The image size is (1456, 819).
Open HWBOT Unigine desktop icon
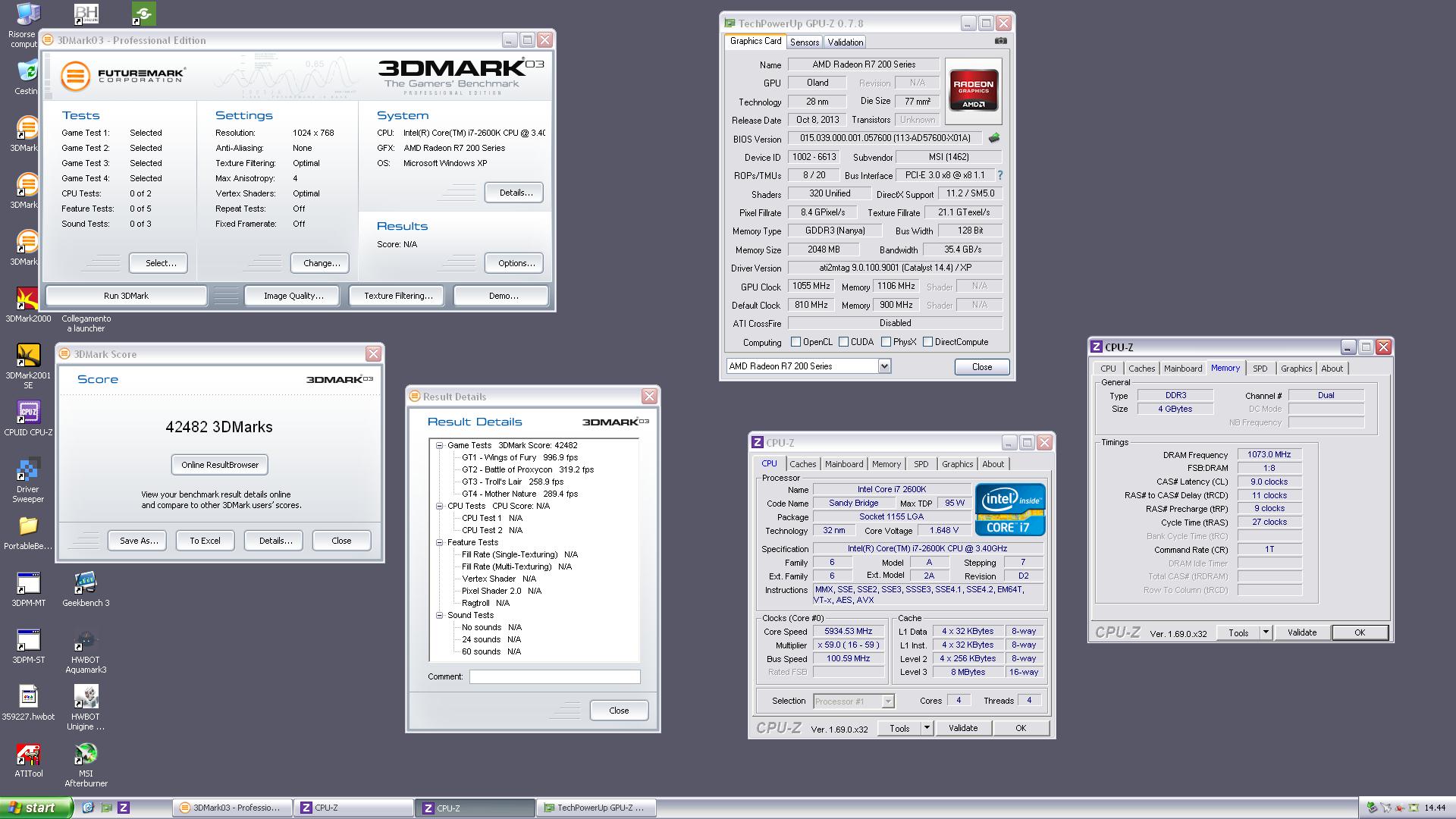(x=86, y=708)
